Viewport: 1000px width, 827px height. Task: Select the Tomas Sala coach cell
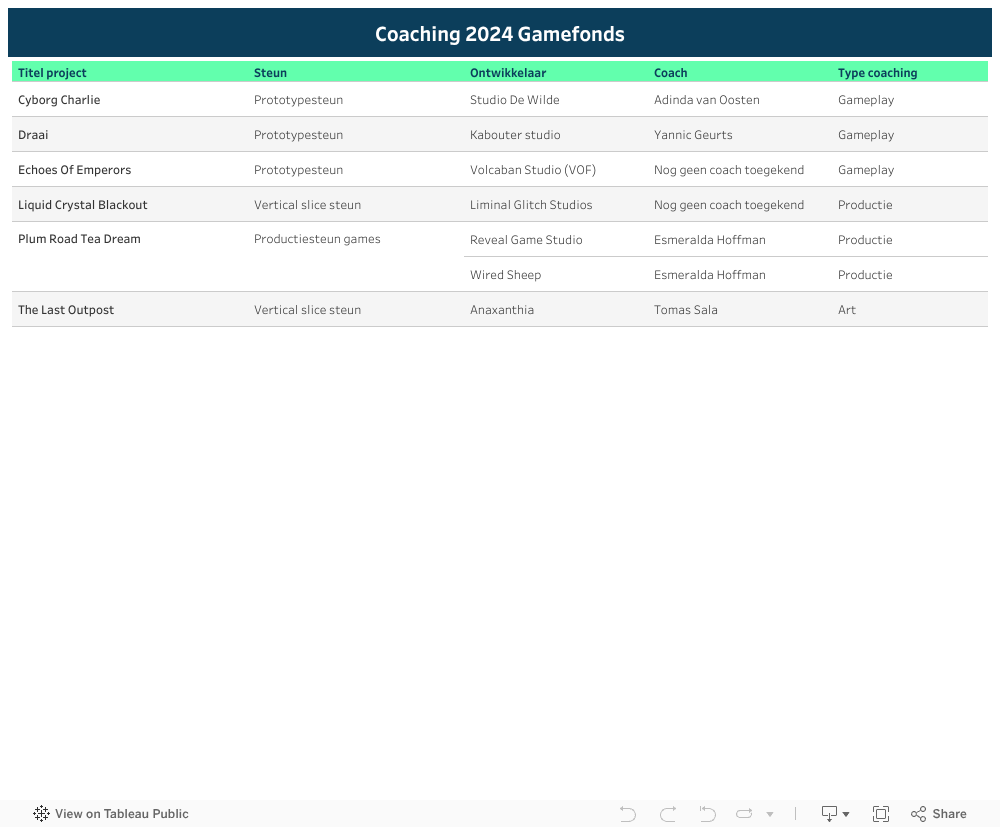point(685,310)
